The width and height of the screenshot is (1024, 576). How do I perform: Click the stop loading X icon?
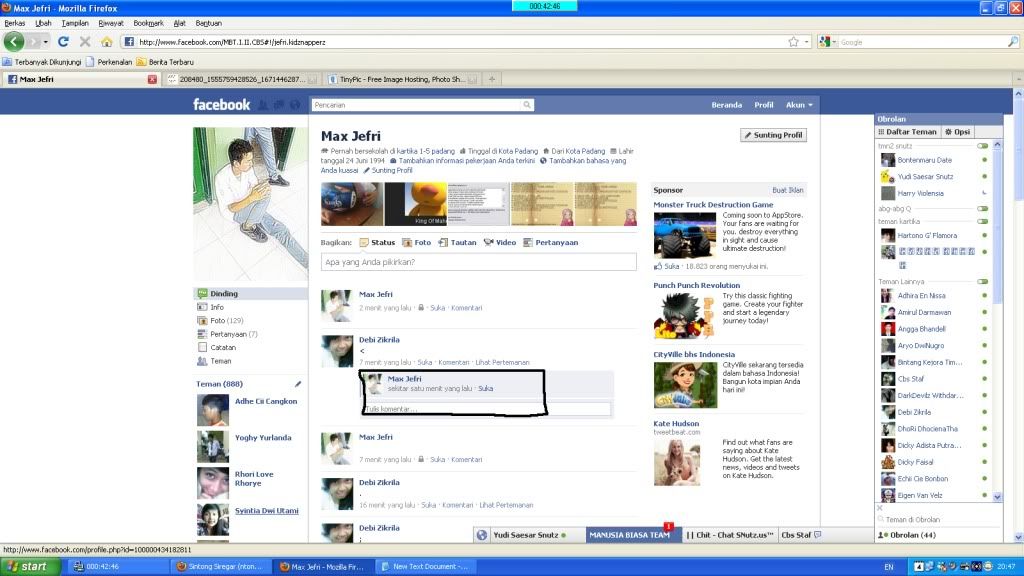tap(85, 42)
